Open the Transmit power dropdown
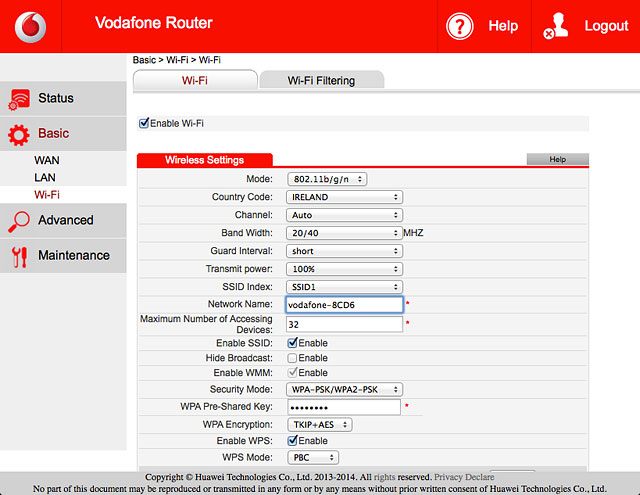Viewport: 640px width, 495px height. pos(344,269)
